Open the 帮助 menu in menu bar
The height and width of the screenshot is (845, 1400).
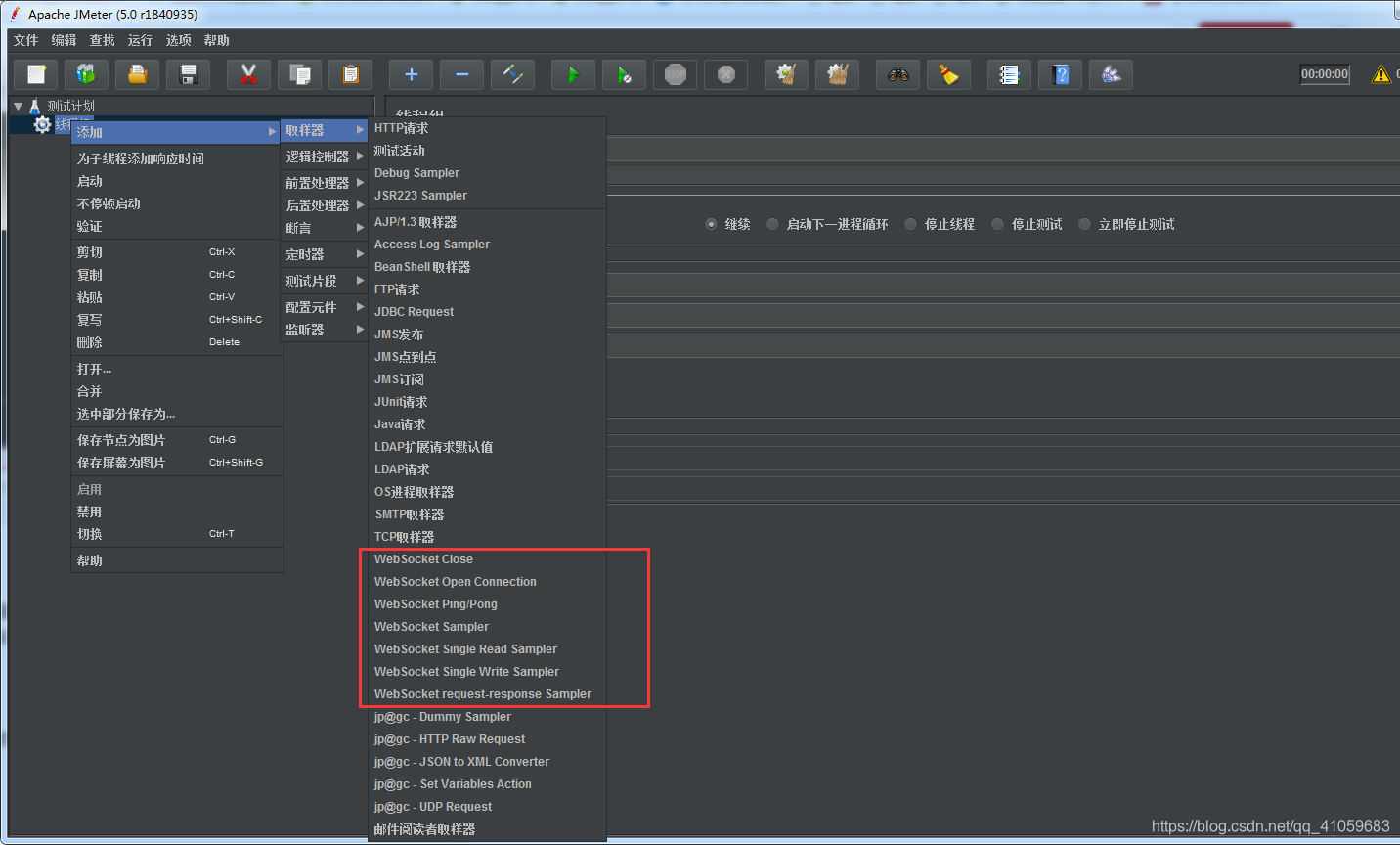217,40
